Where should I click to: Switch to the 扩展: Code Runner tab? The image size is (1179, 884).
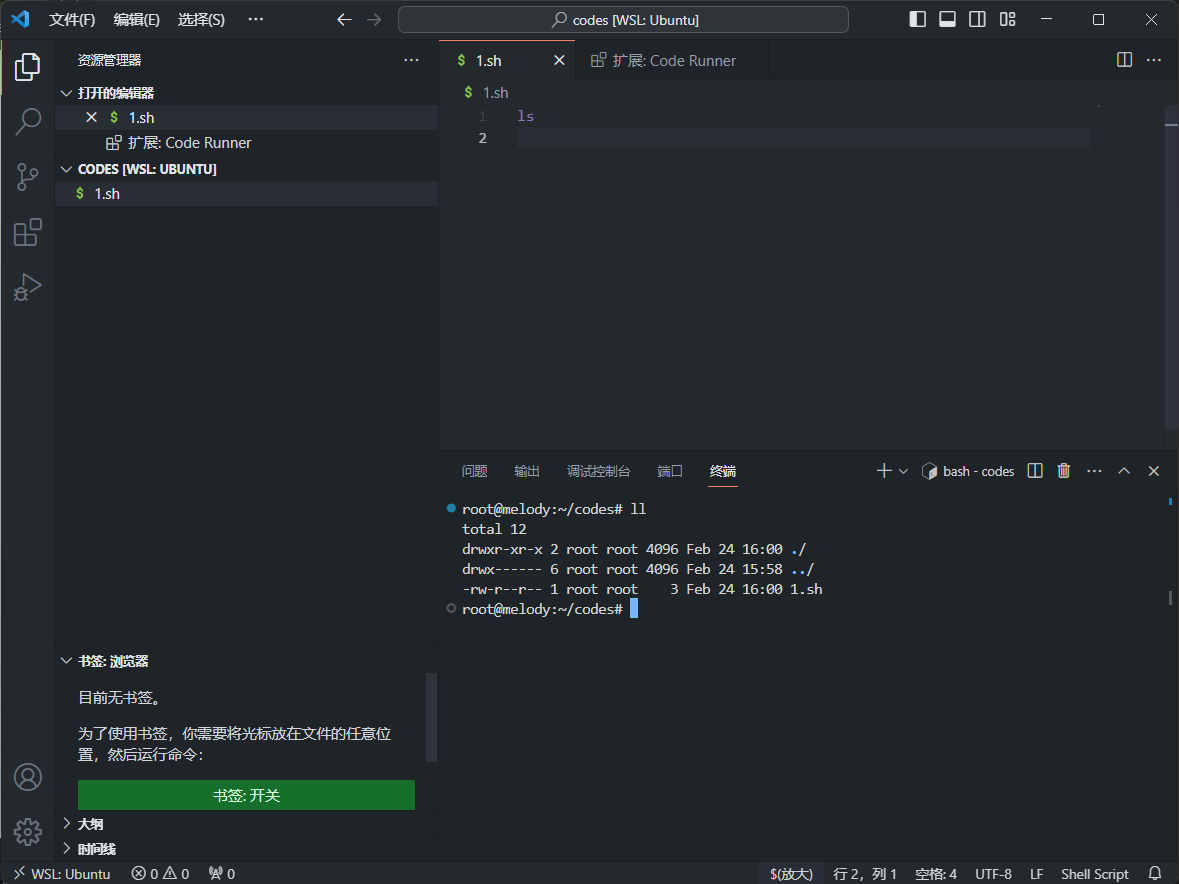[673, 61]
